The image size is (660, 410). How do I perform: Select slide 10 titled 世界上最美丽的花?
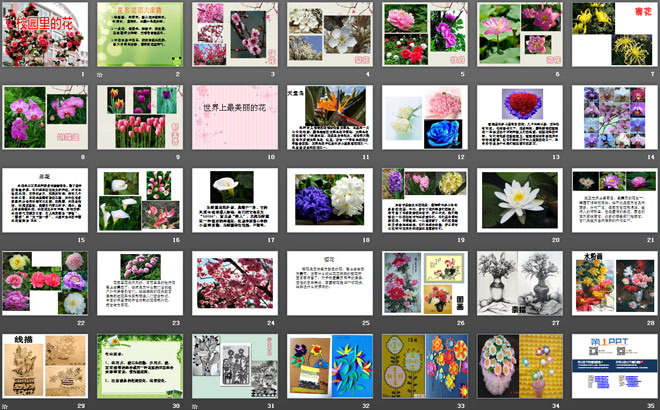click(235, 117)
